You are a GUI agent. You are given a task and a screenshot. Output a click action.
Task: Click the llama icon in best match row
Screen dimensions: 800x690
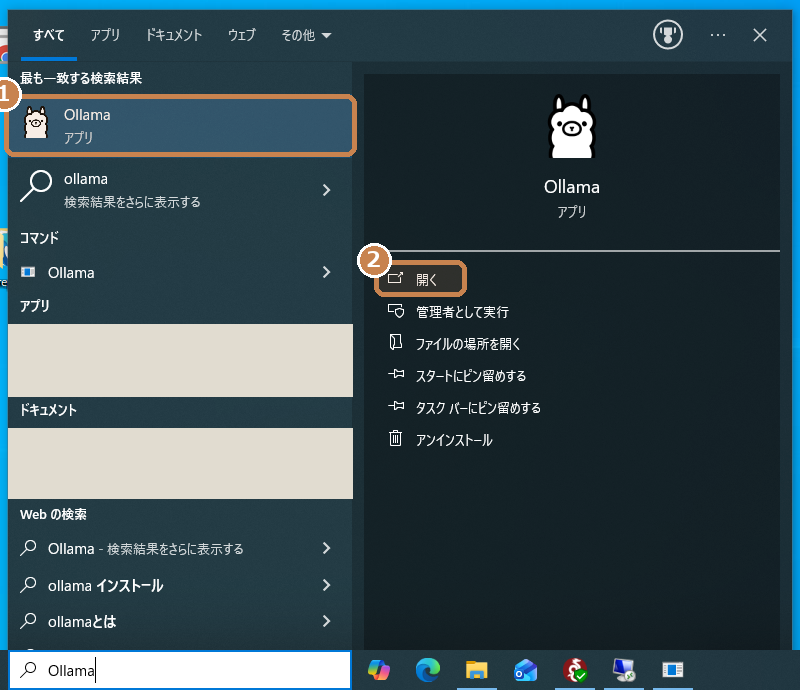[x=36, y=122]
